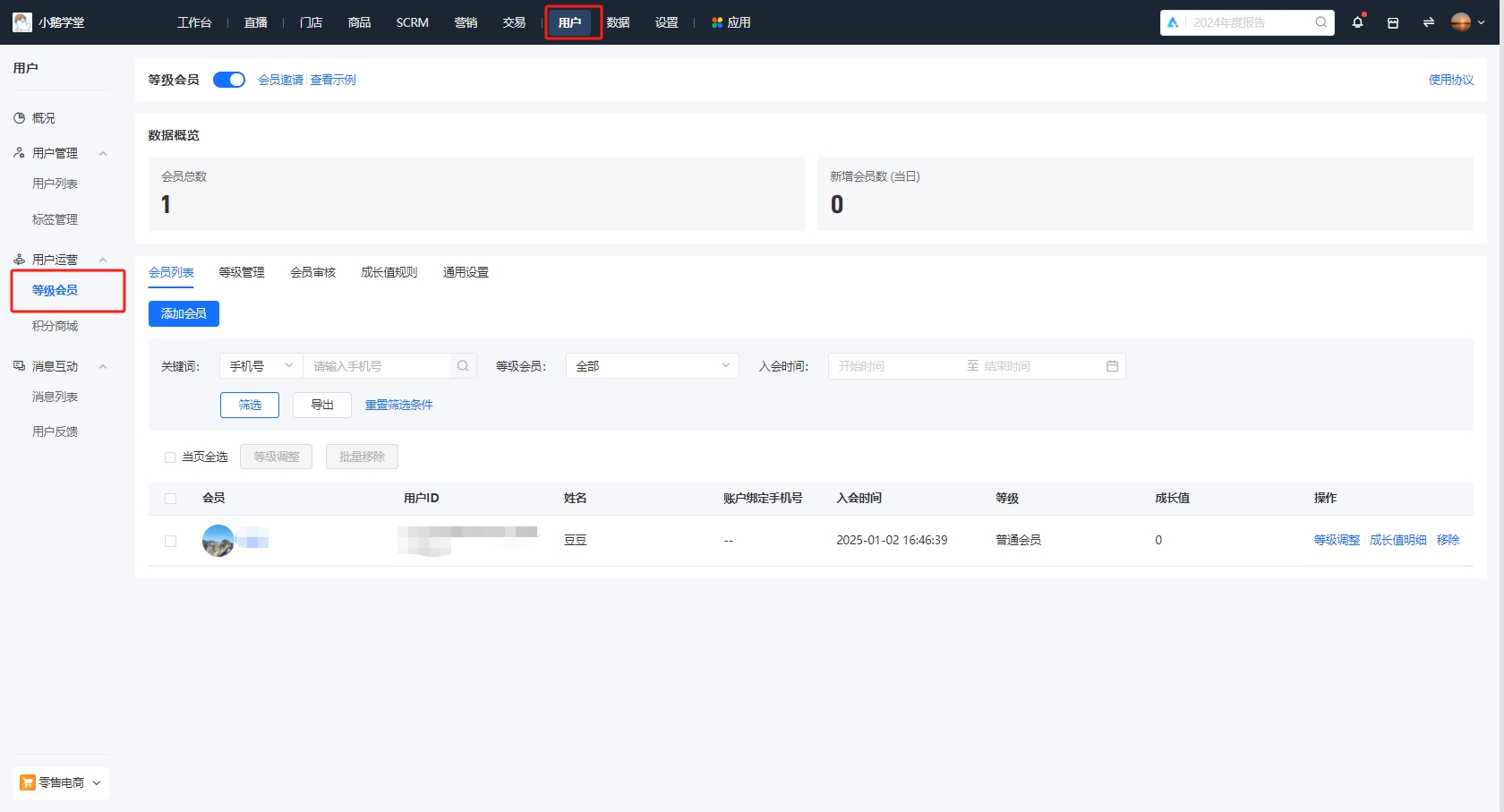Open the 使用协议 link
The image size is (1504, 812).
coord(1450,79)
